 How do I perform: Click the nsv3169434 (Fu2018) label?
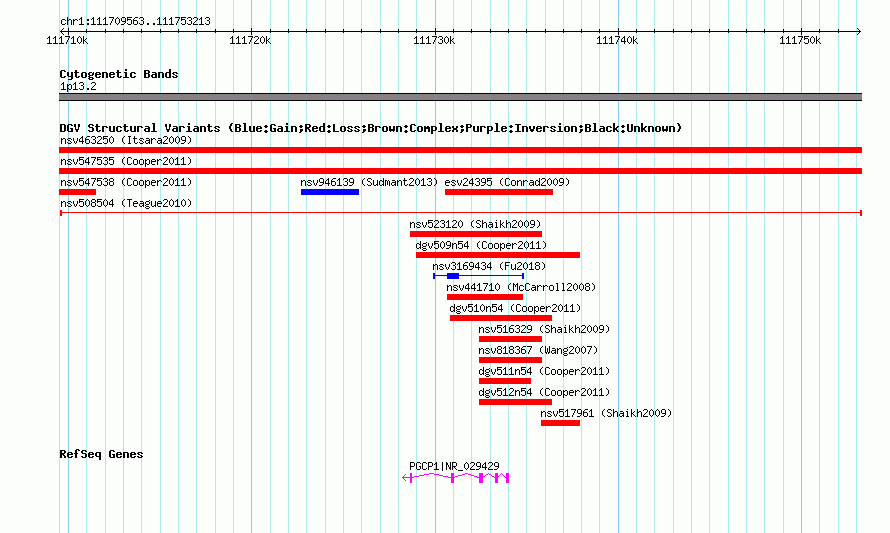pyautogui.click(x=489, y=266)
